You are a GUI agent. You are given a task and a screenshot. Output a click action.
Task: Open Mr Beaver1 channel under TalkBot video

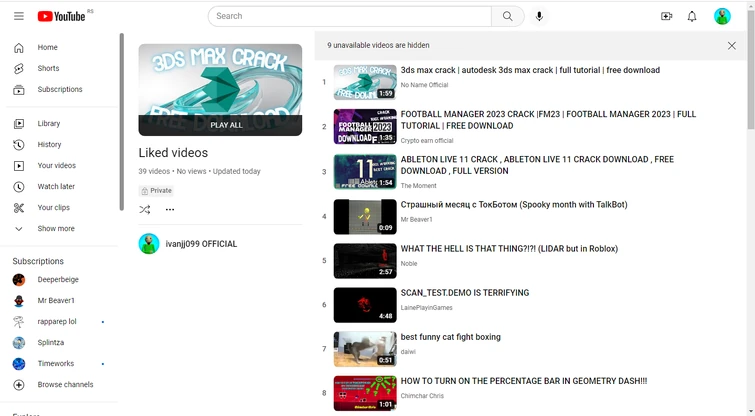coord(417,220)
